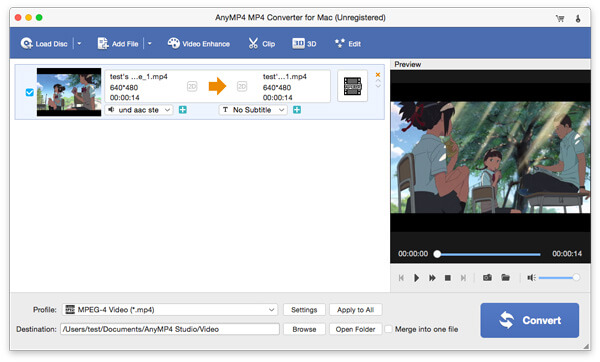This screenshot has height=362, width=600.
Task: Click the Apply to All button
Action: pyautogui.click(x=355, y=310)
